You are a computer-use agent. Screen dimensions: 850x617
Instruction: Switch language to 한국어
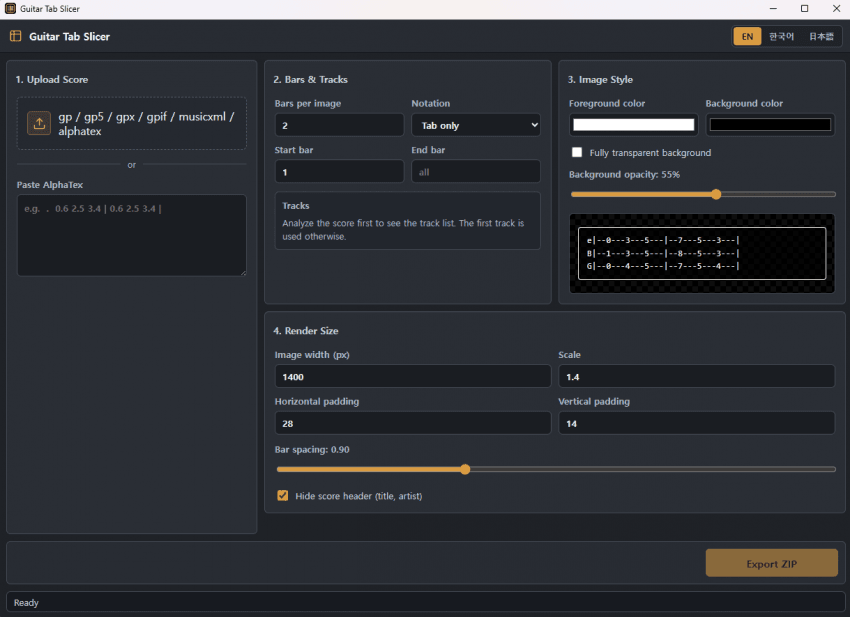click(x=781, y=36)
